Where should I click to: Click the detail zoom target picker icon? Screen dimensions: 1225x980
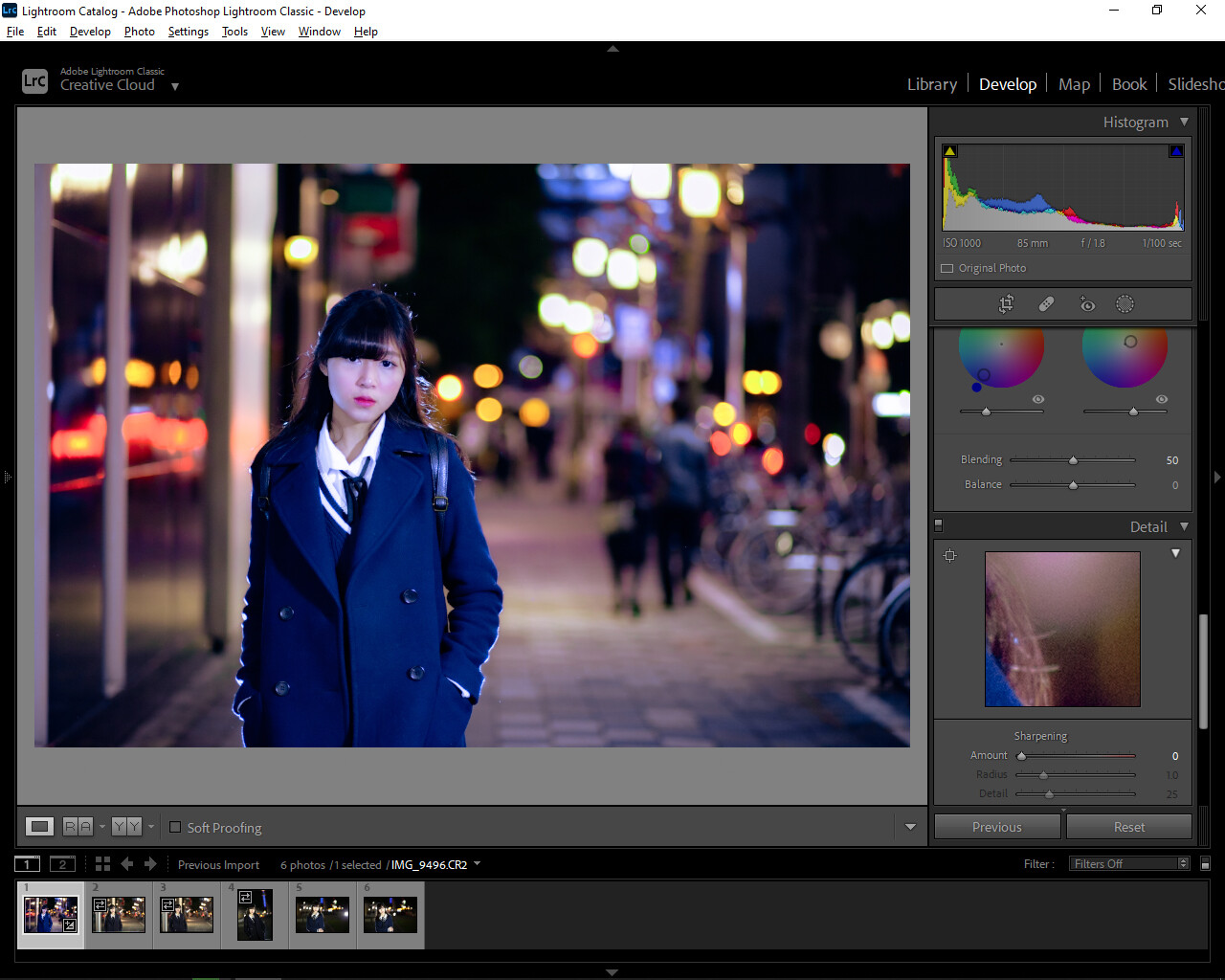click(950, 555)
